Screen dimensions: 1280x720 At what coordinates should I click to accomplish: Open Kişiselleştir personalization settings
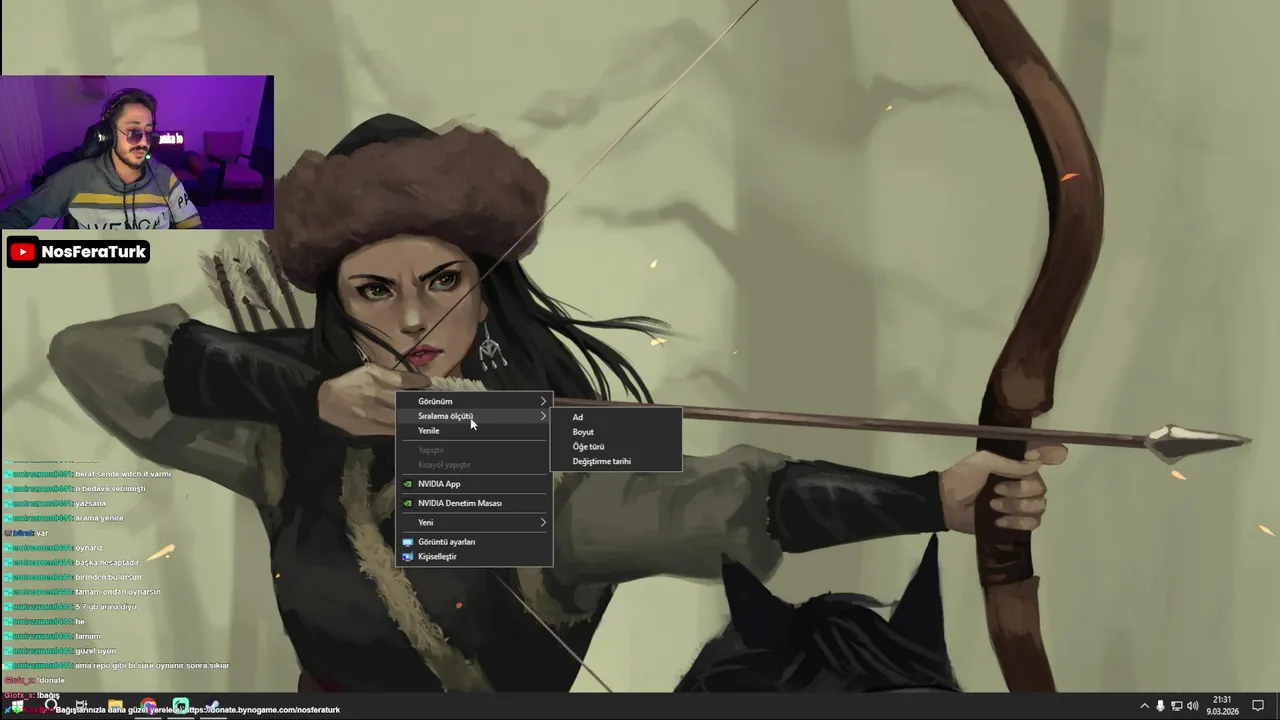474,556
